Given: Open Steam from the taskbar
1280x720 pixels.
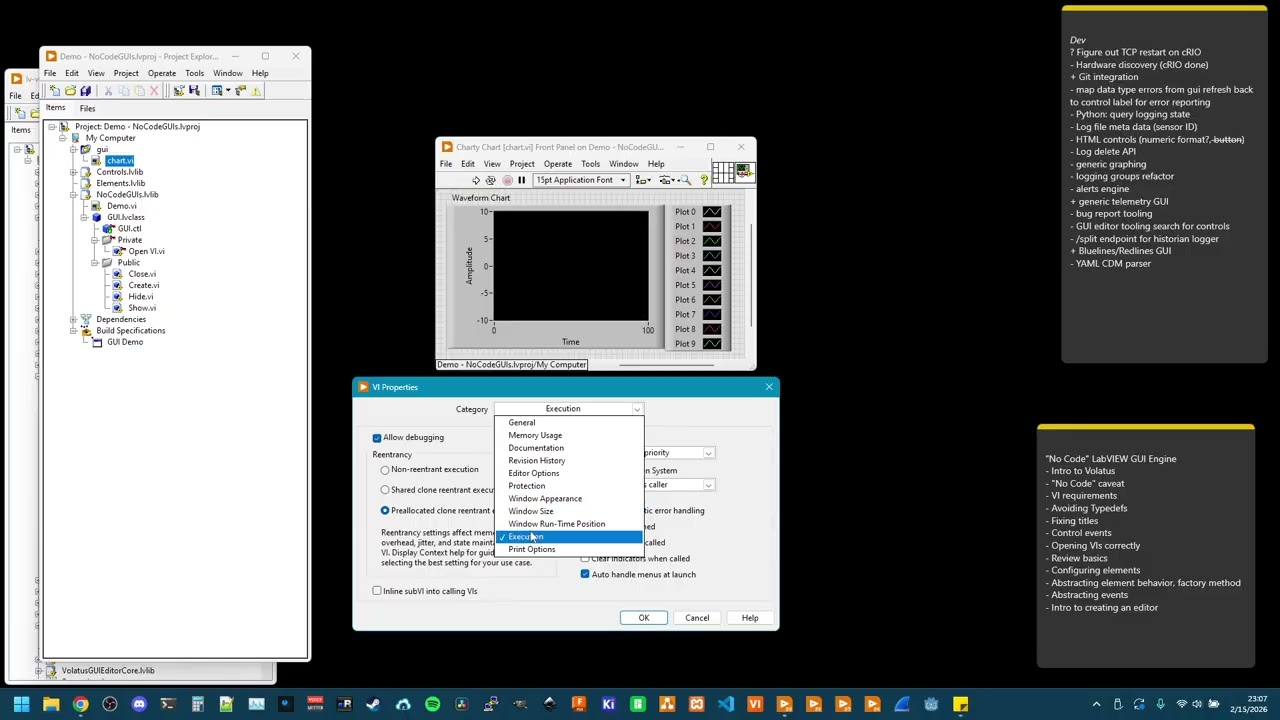Looking at the screenshot, I should point(373,704).
